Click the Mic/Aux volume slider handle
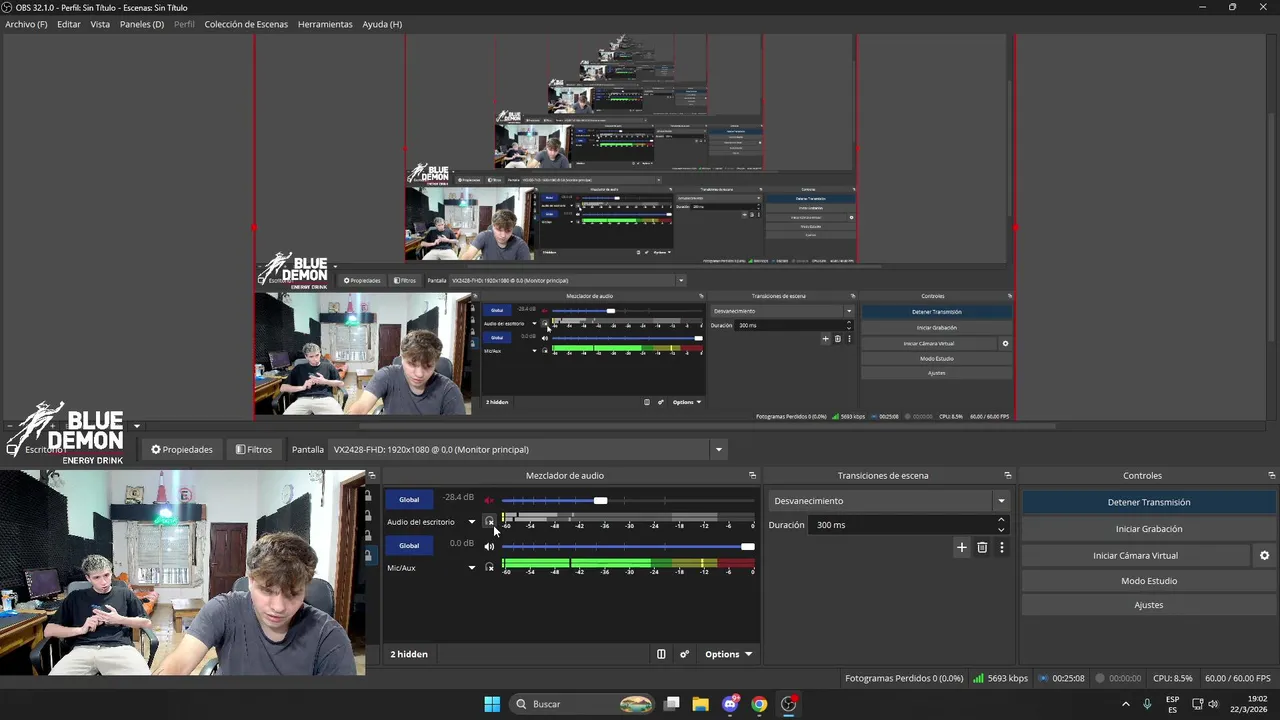Image resolution: width=1280 pixels, height=720 pixels. [x=748, y=547]
